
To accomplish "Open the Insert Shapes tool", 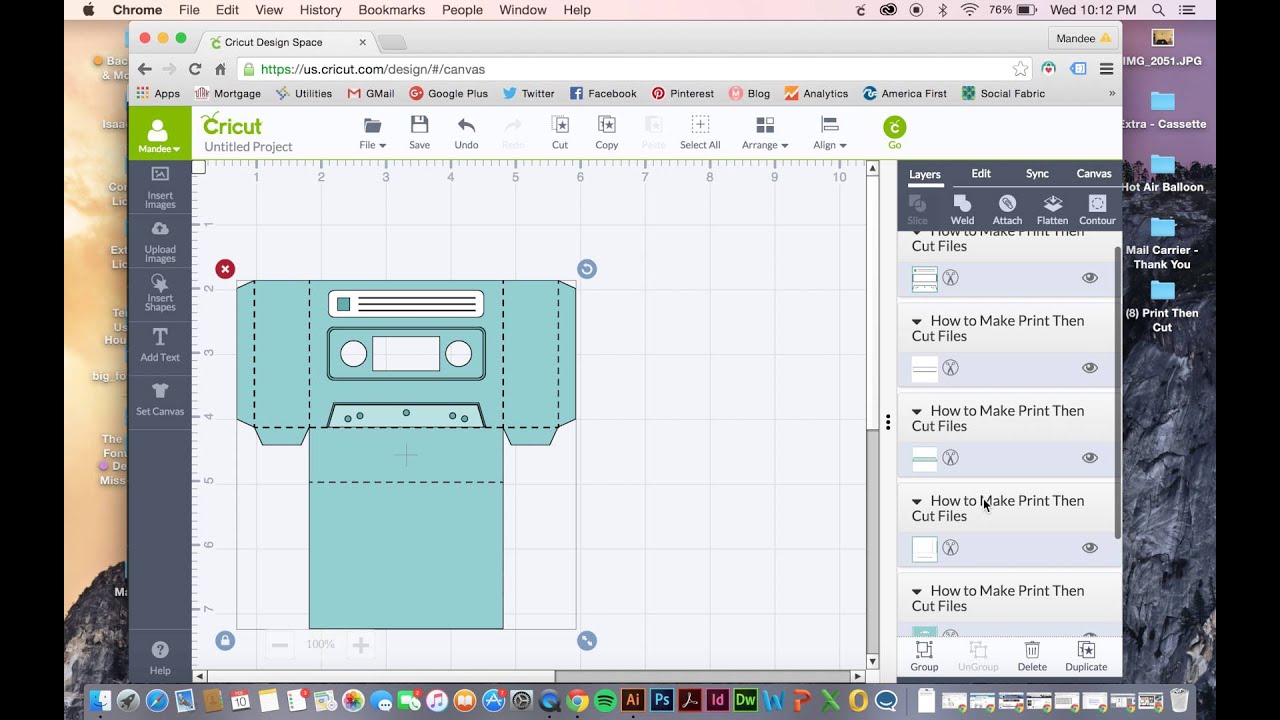I will pyautogui.click(x=160, y=294).
